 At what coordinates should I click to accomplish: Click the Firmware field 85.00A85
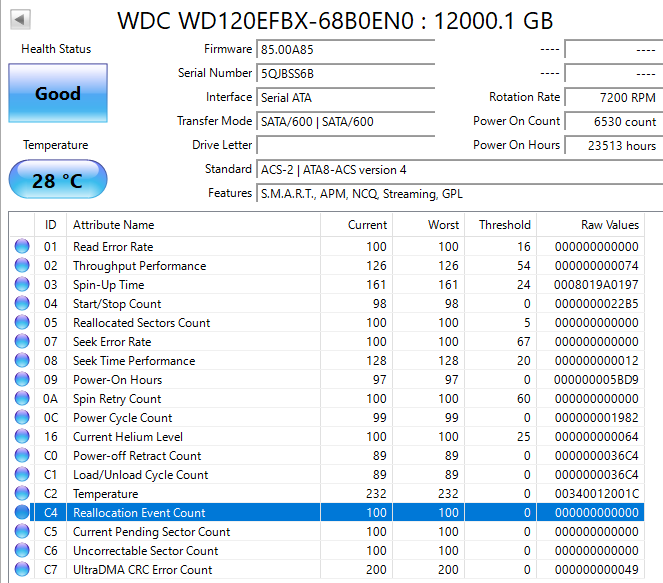345,50
